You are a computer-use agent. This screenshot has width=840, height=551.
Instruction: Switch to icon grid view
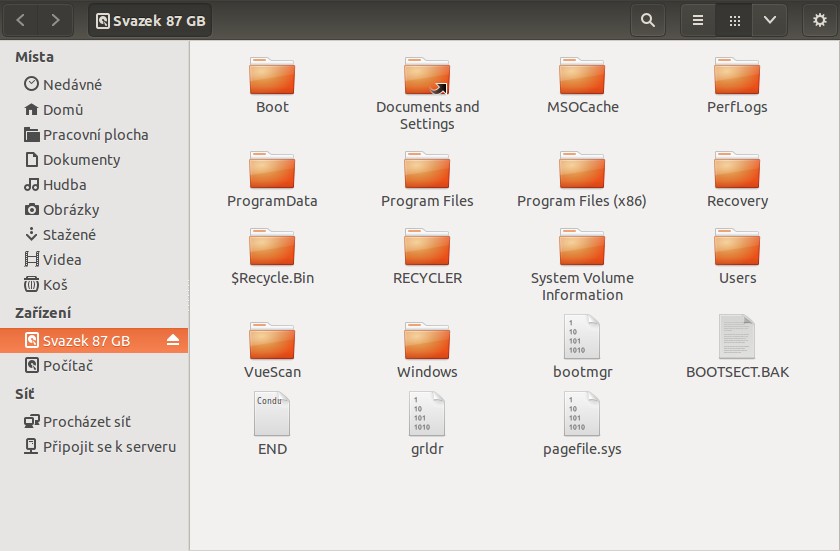(734, 20)
